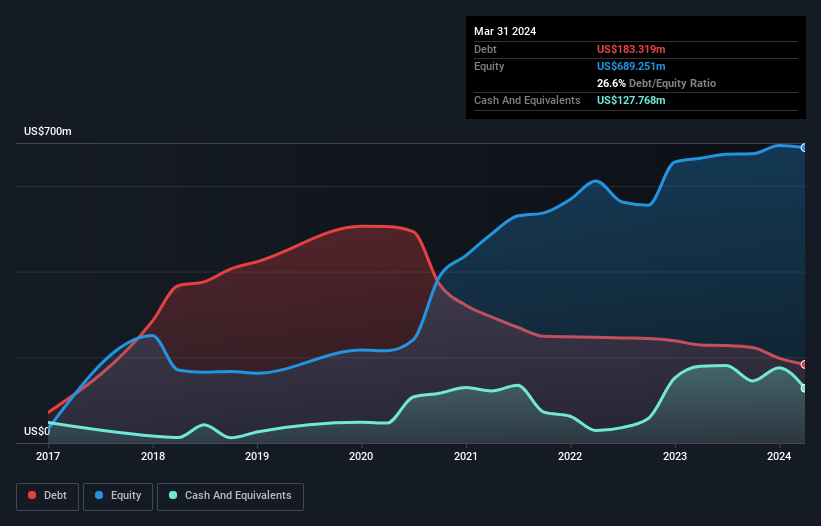Click the US$0 y-axis label

click(x=37, y=431)
